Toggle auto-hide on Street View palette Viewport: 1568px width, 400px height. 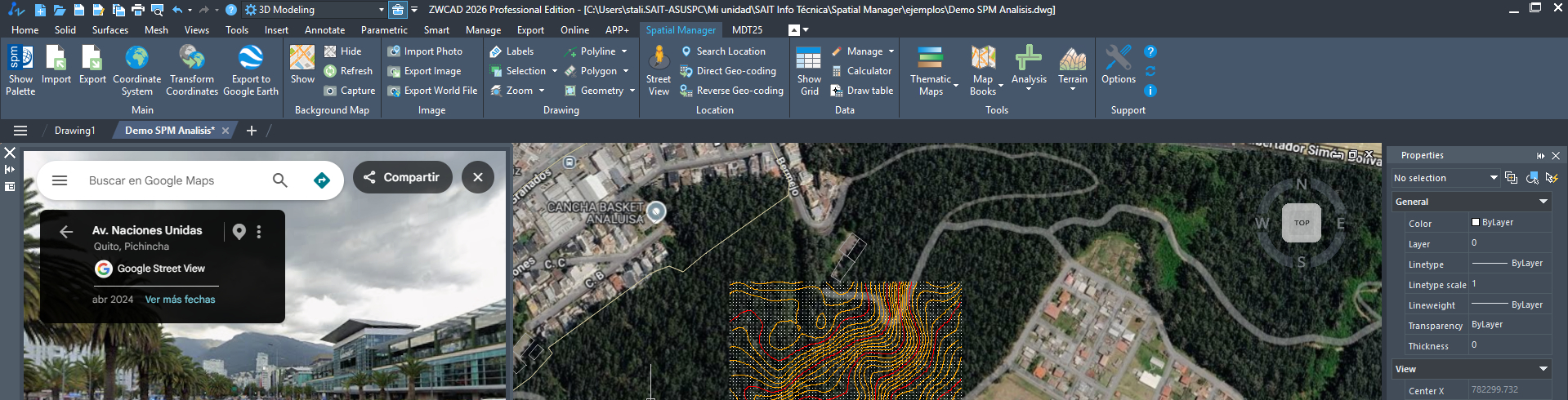[10, 169]
